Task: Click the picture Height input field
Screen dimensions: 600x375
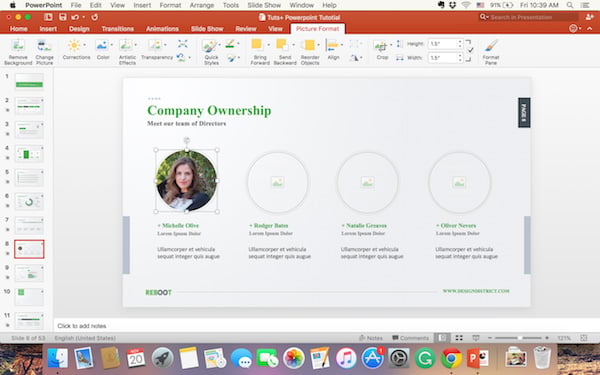Action: coord(443,44)
